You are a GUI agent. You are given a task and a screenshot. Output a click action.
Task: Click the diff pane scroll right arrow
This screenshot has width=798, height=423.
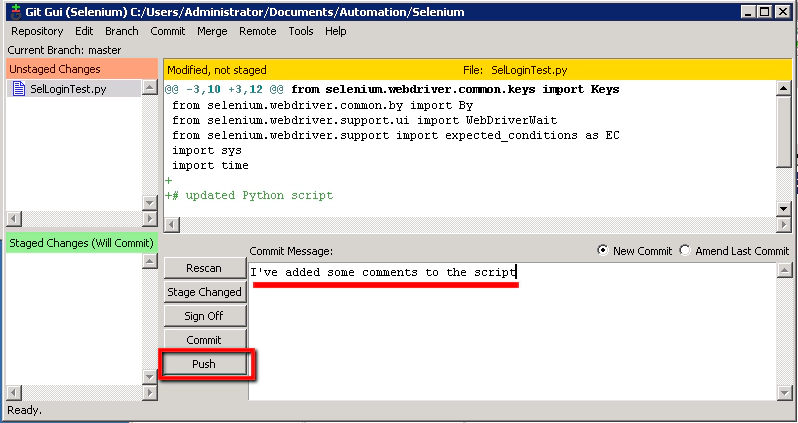[784, 224]
